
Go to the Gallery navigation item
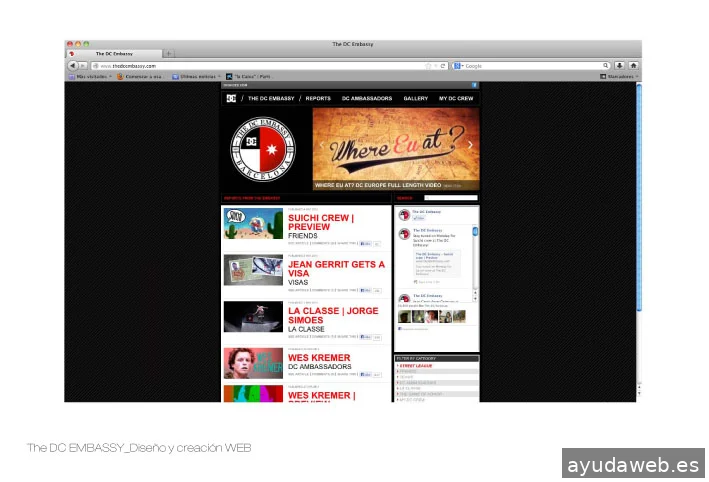[416, 98]
